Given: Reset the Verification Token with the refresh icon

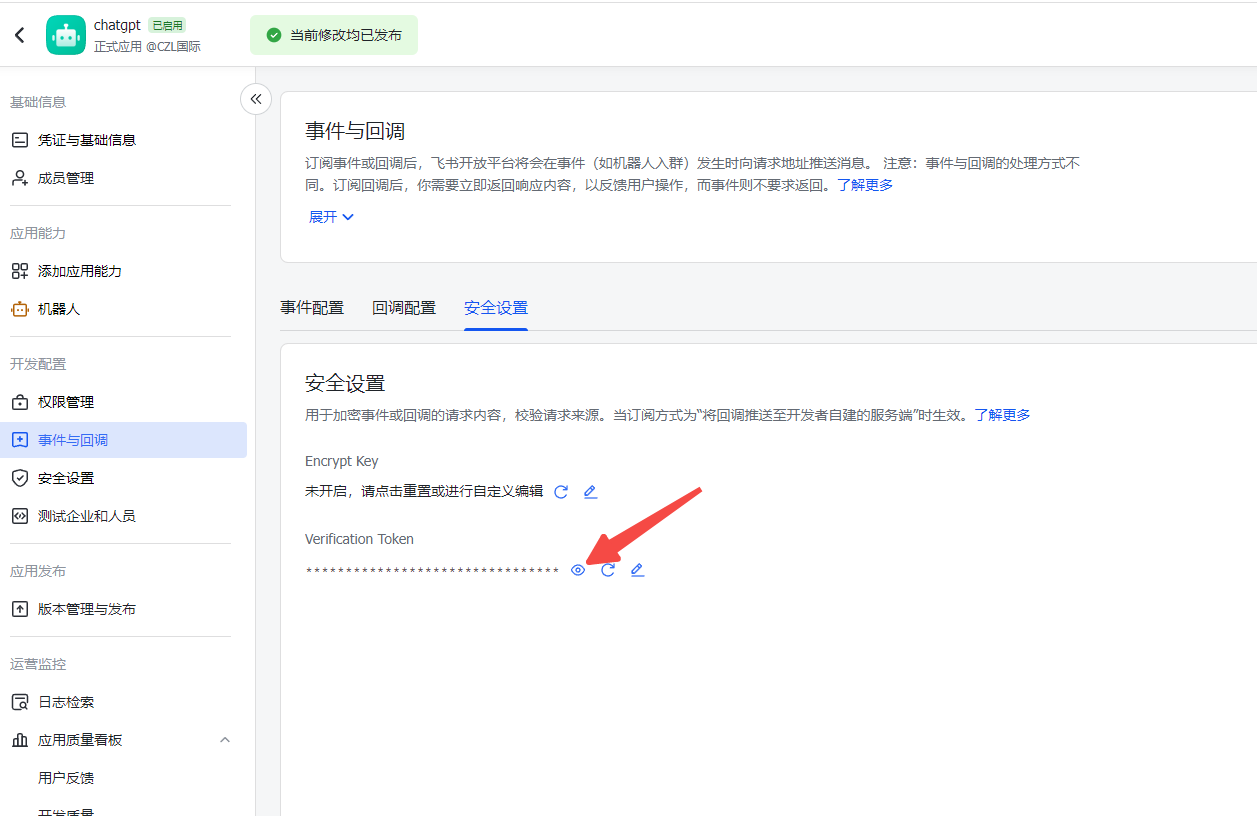Looking at the screenshot, I should tap(608, 570).
